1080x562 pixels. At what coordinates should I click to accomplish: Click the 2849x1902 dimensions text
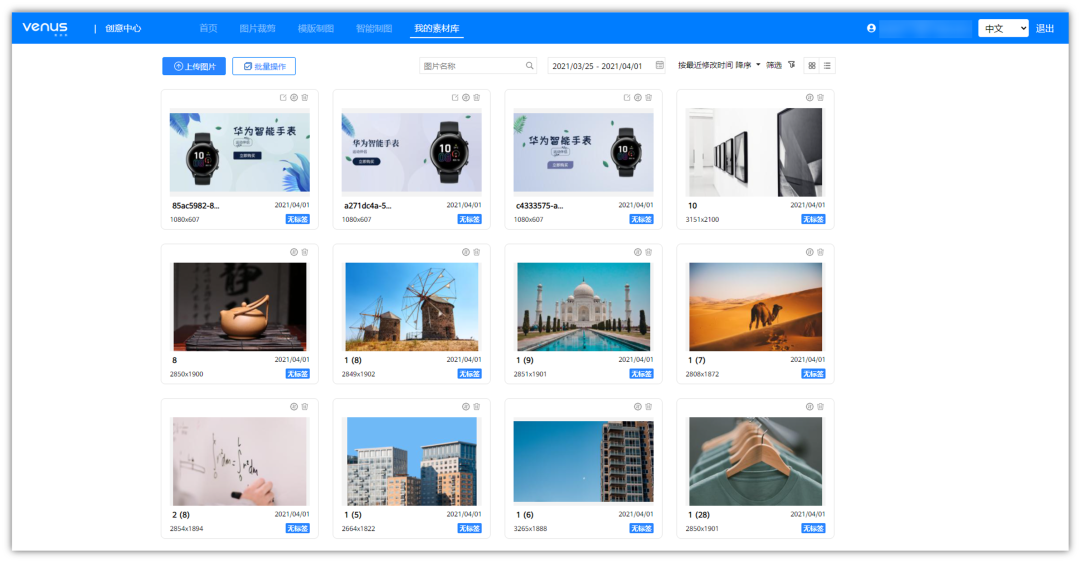click(x=358, y=374)
